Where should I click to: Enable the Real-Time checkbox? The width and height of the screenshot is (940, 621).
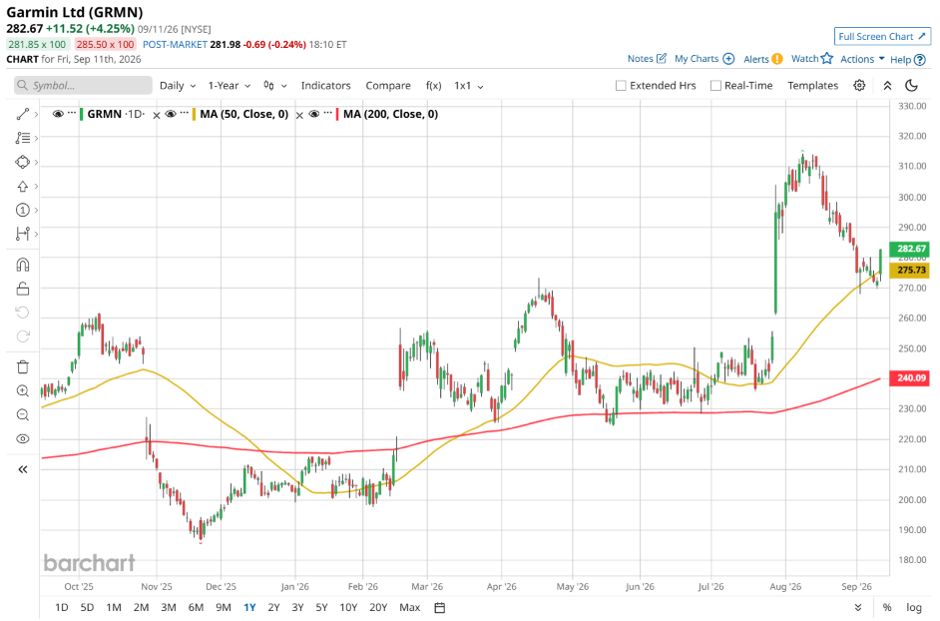(x=715, y=86)
